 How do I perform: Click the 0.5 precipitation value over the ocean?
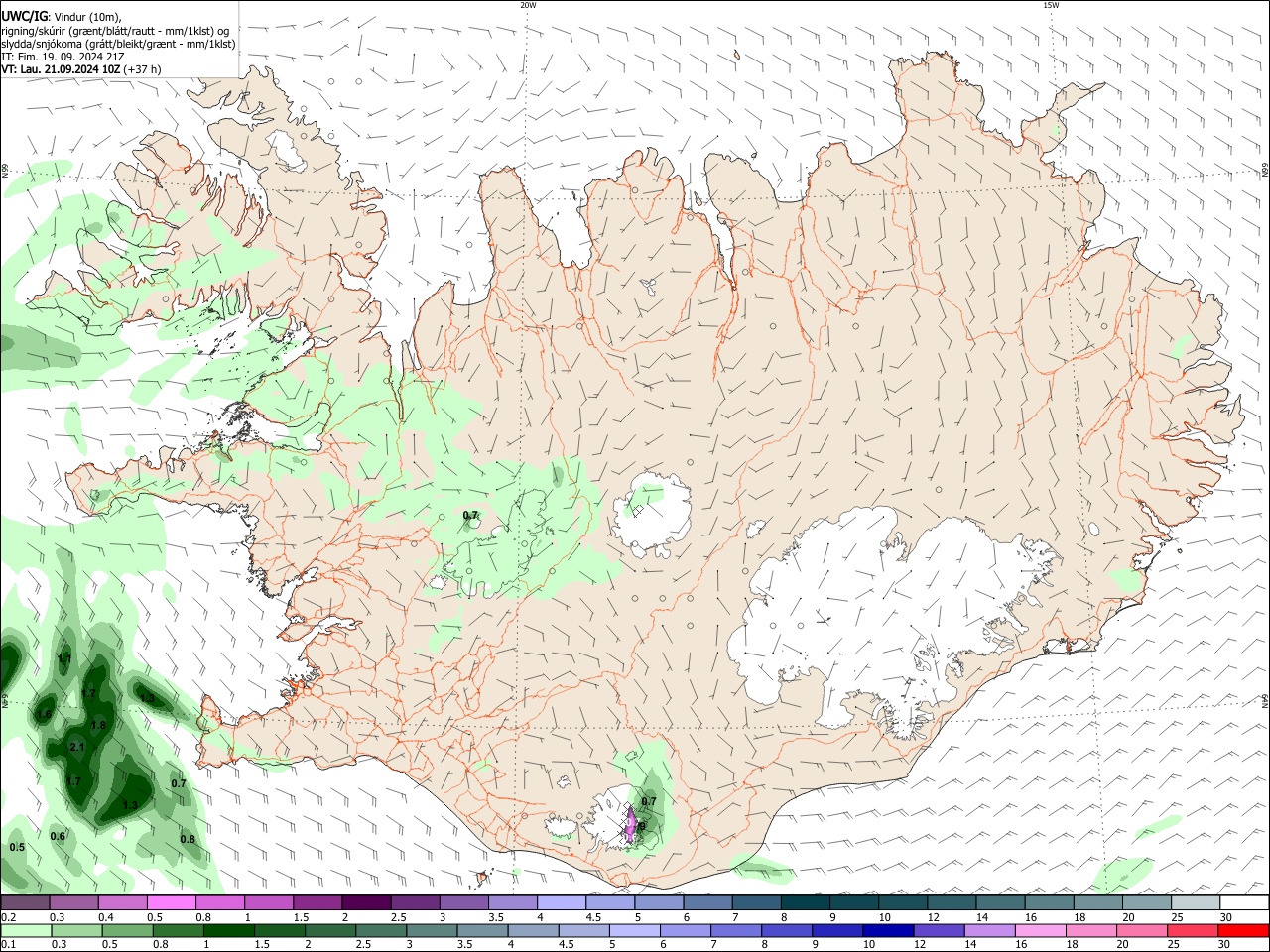point(17,847)
